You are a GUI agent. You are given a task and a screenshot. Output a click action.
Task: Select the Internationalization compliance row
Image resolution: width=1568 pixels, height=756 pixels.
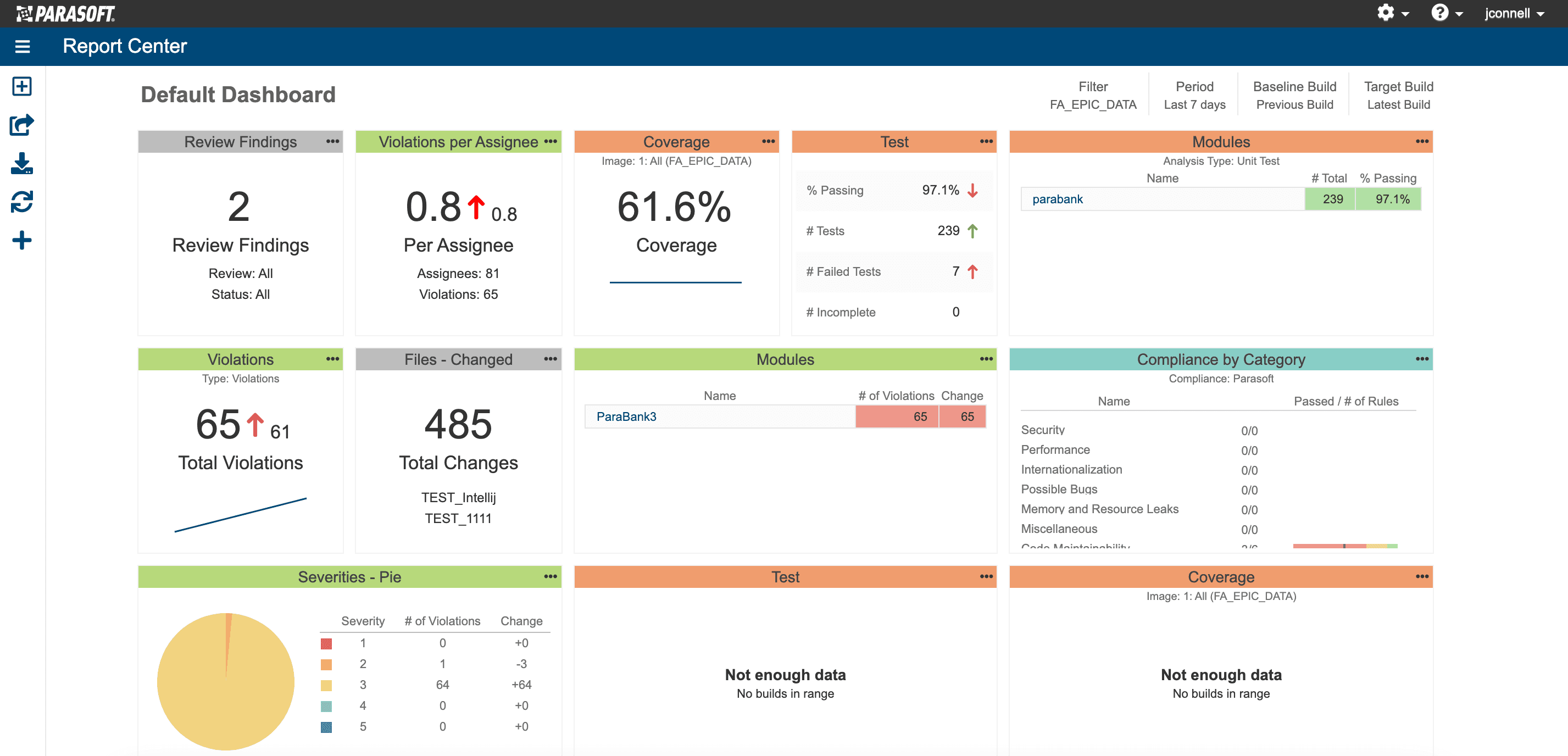pos(1218,469)
